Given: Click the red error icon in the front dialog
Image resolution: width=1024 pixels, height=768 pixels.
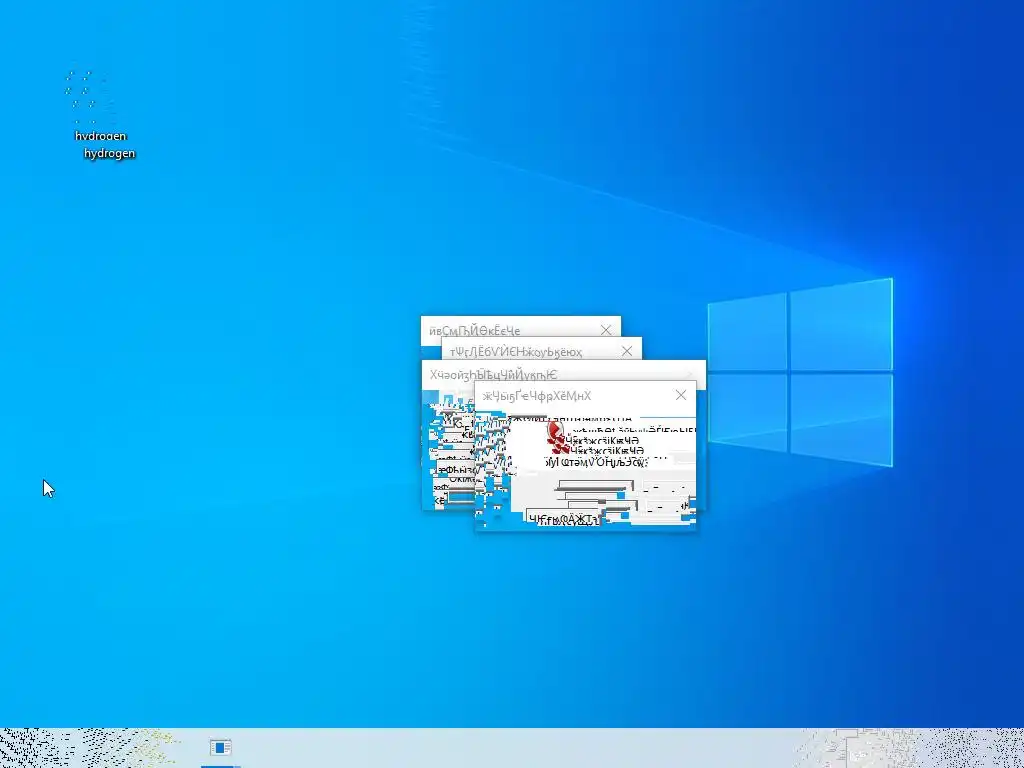Looking at the screenshot, I should [x=556, y=436].
